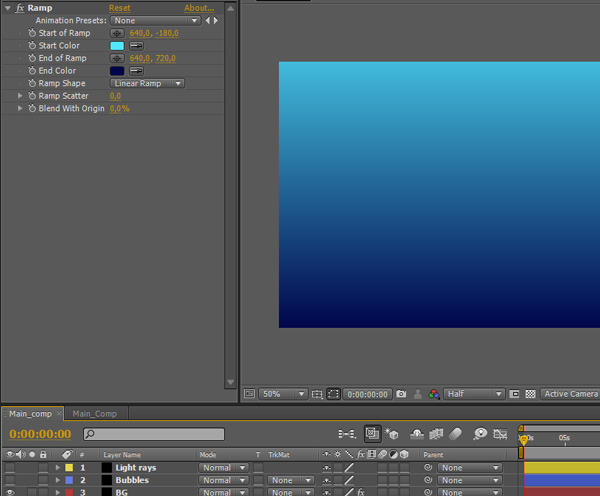The height and width of the screenshot is (496, 600).
Task: Toggle Live Update button
Action: [372, 434]
